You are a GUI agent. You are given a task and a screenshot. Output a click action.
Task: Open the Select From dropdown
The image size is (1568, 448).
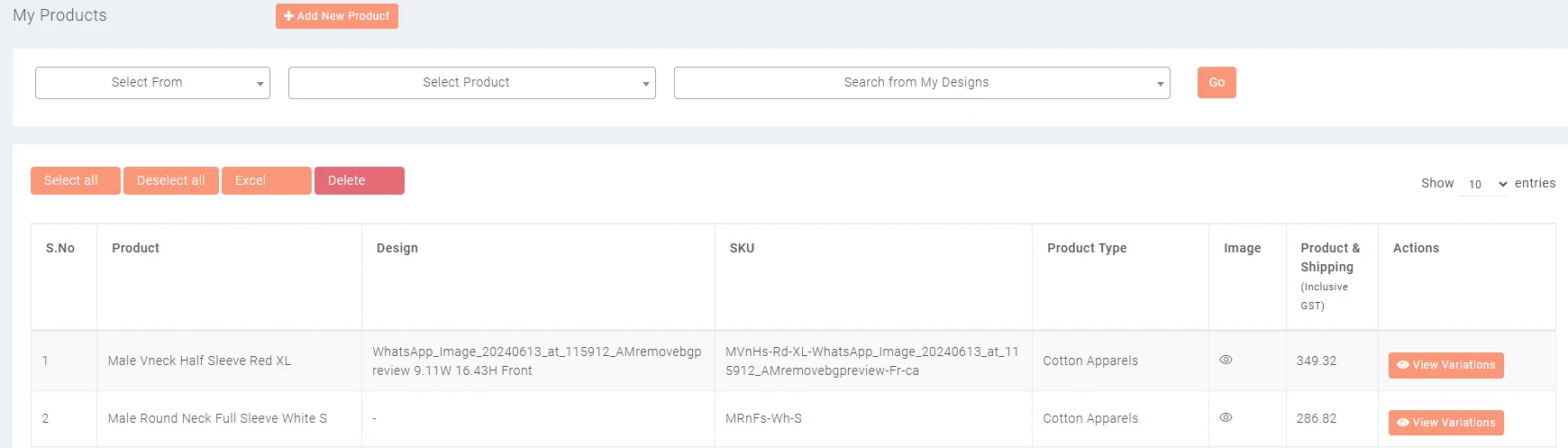coord(152,83)
